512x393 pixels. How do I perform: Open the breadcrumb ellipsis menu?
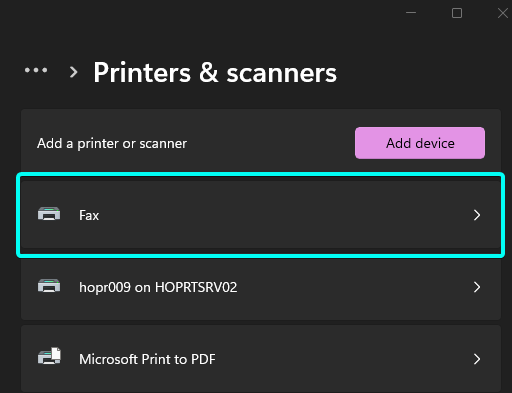pos(36,70)
